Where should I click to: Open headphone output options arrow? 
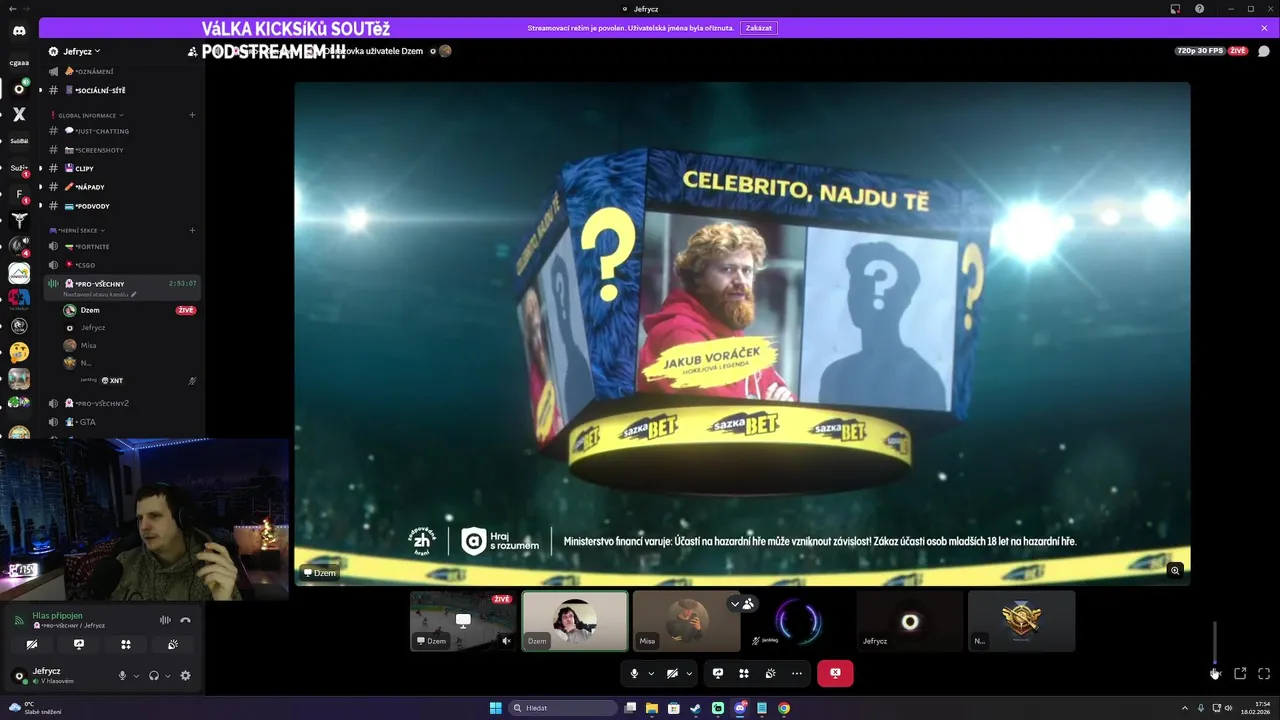(167, 676)
